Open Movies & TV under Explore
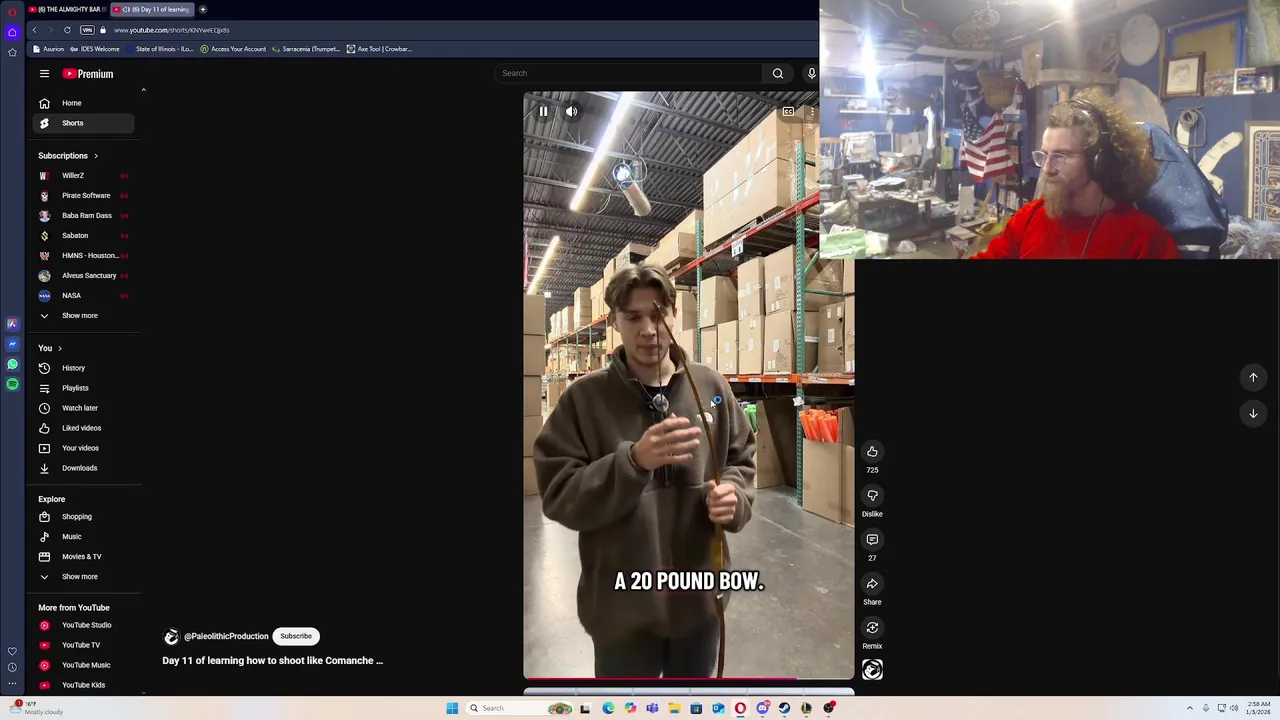Viewport: 1280px width, 720px height. [x=84, y=557]
